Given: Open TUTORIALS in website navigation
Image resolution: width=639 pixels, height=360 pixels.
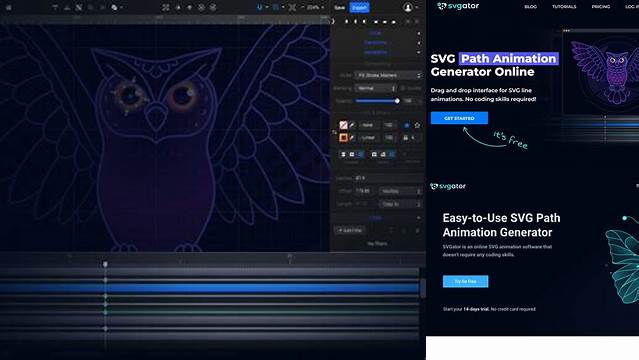Looking at the screenshot, I should click(564, 7).
